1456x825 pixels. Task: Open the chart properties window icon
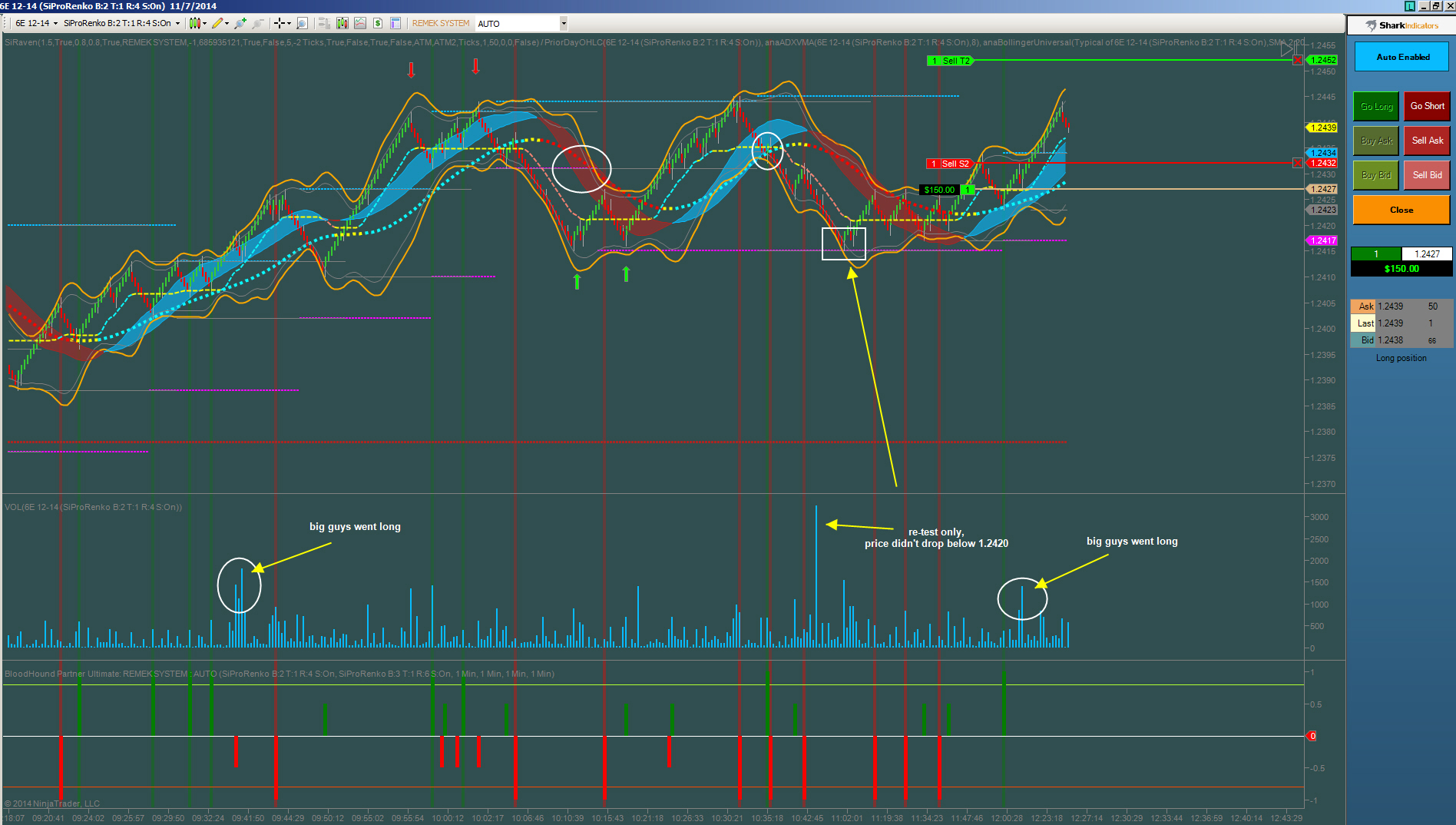coord(395,23)
